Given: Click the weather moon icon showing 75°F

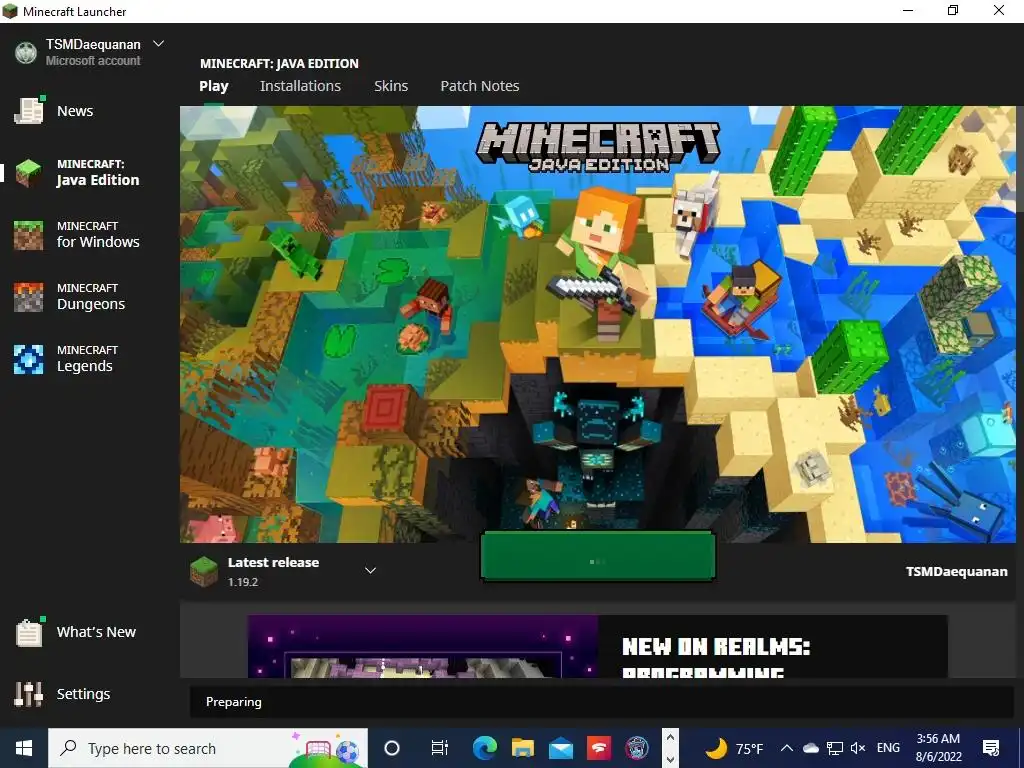Looking at the screenshot, I should coord(717,748).
